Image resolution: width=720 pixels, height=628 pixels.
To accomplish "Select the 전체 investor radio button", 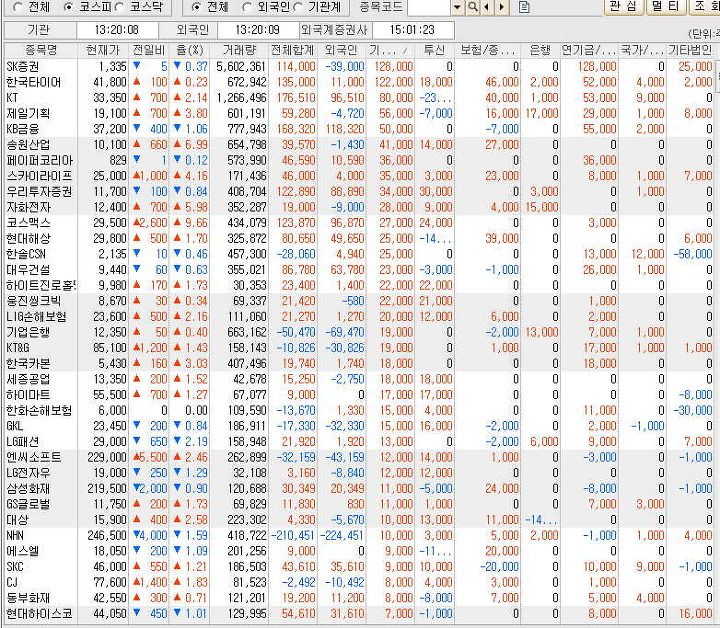I will pos(197,7).
